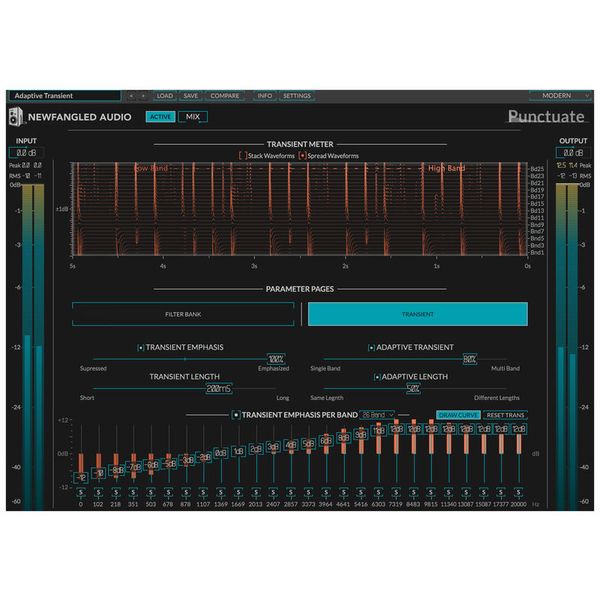Go to previous preset arrow
600x600 pixels.
point(131,96)
